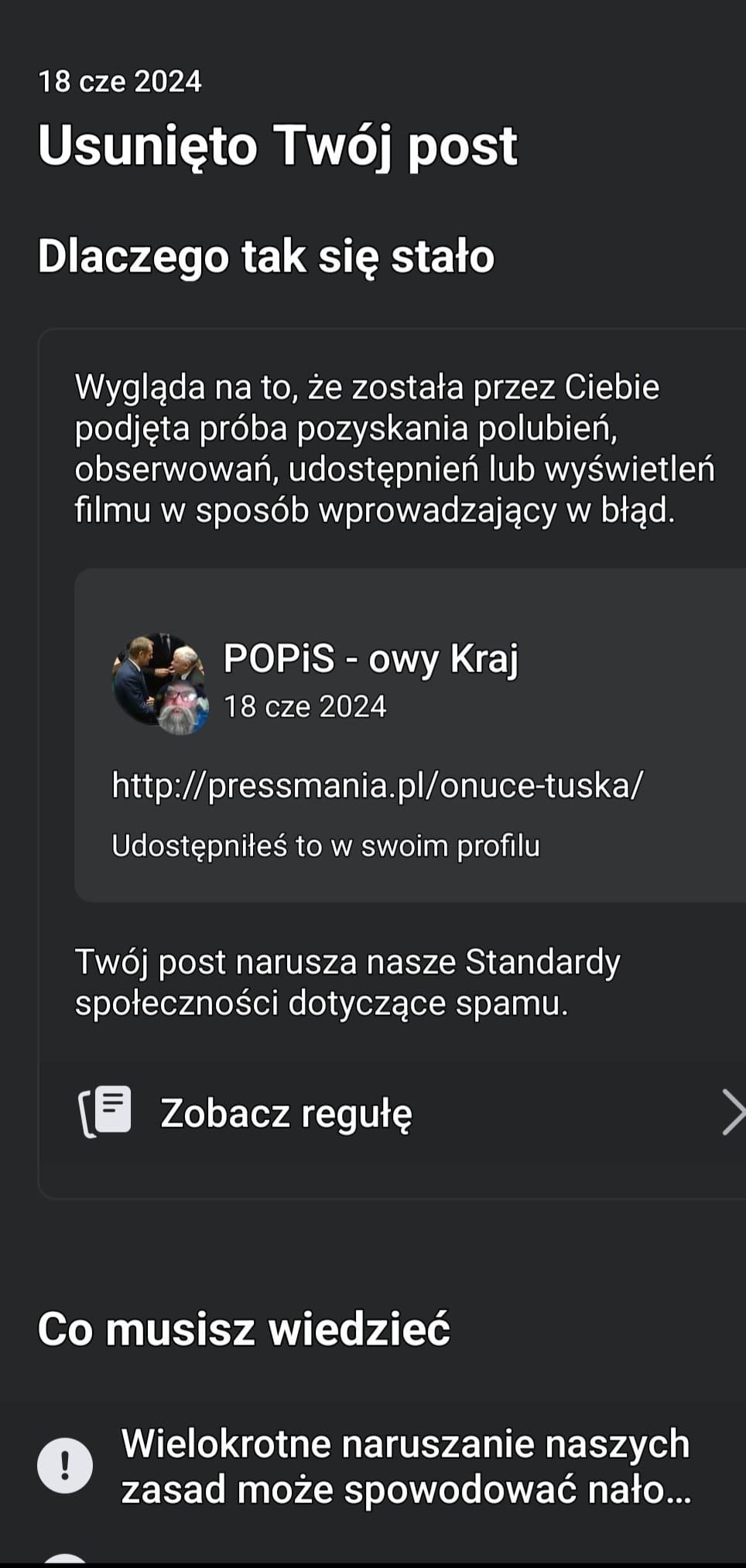Click the rule book icon beside Zobacz regułę
746x1568 pixels.
coord(106,1112)
